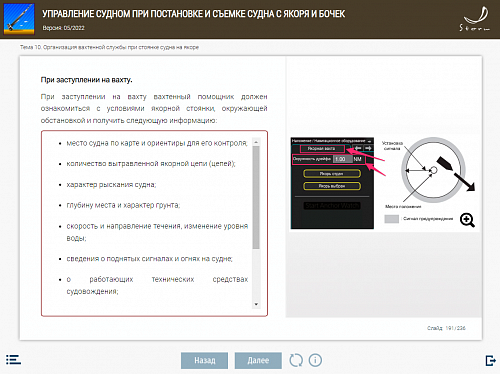The image size is (500, 374).
Task: Click the 1.00 drift circle value field
Action: 343,159
